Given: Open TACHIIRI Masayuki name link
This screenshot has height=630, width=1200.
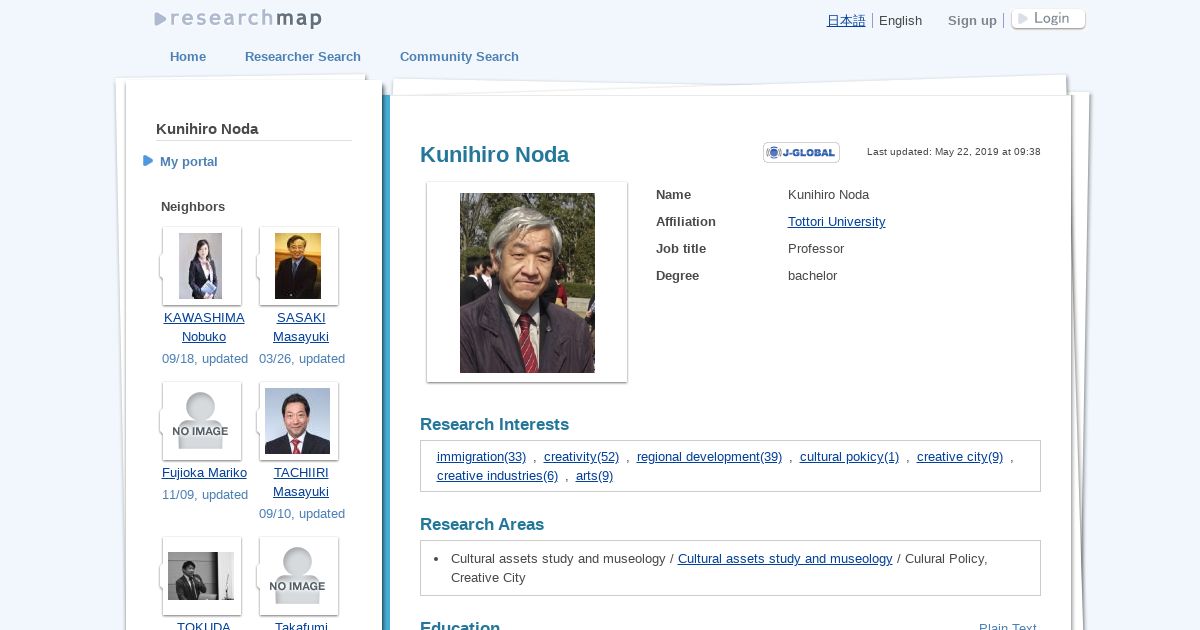Looking at the screenshot, I should (x=301, y=482).
